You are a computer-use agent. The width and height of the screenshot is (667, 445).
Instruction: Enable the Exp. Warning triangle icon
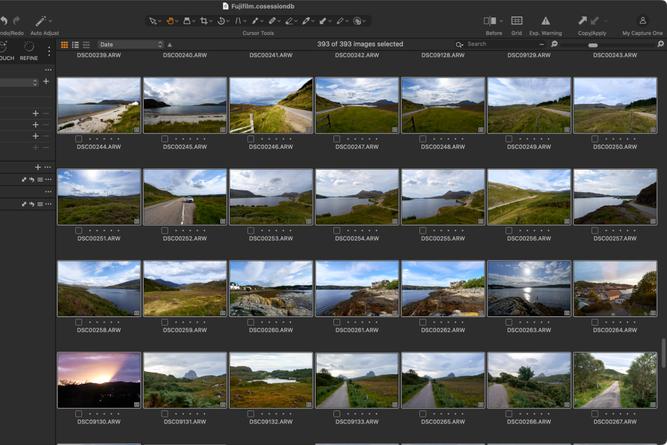(545, 21)
